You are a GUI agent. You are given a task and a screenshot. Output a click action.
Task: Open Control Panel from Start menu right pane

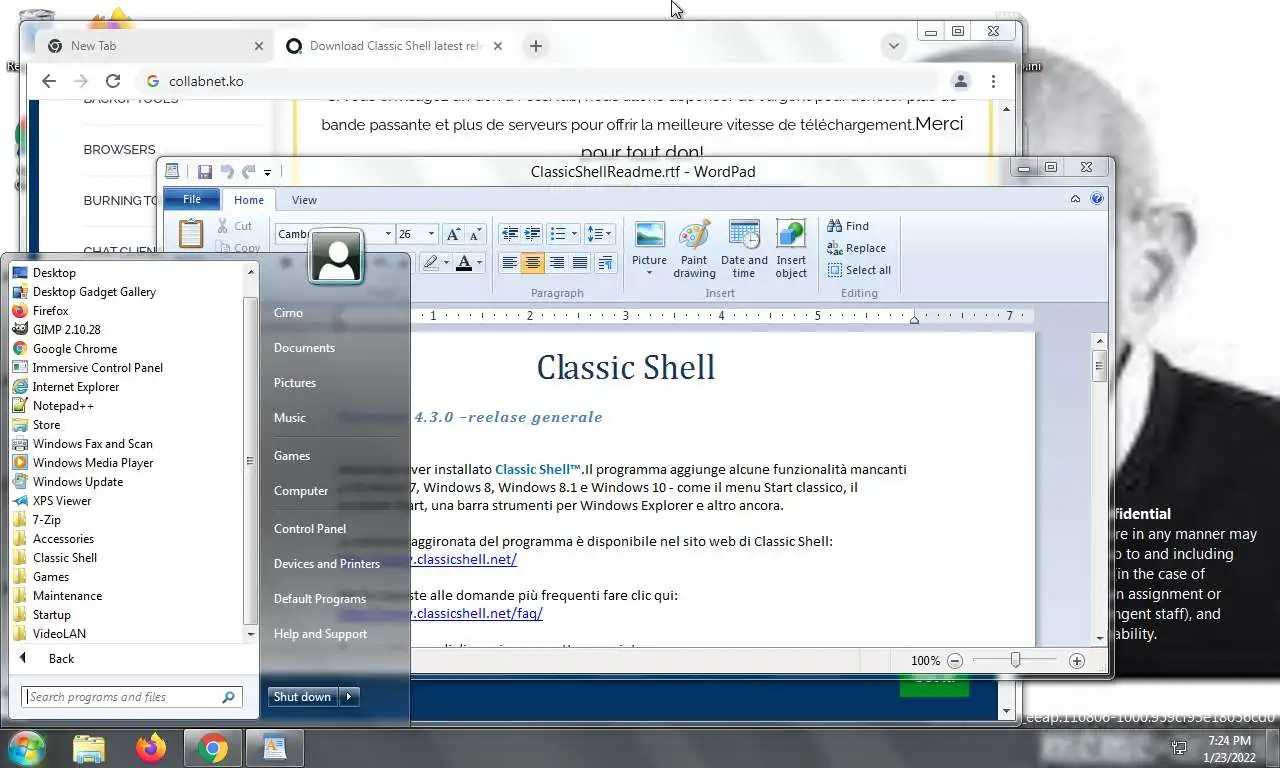click(x=310, y=528)
